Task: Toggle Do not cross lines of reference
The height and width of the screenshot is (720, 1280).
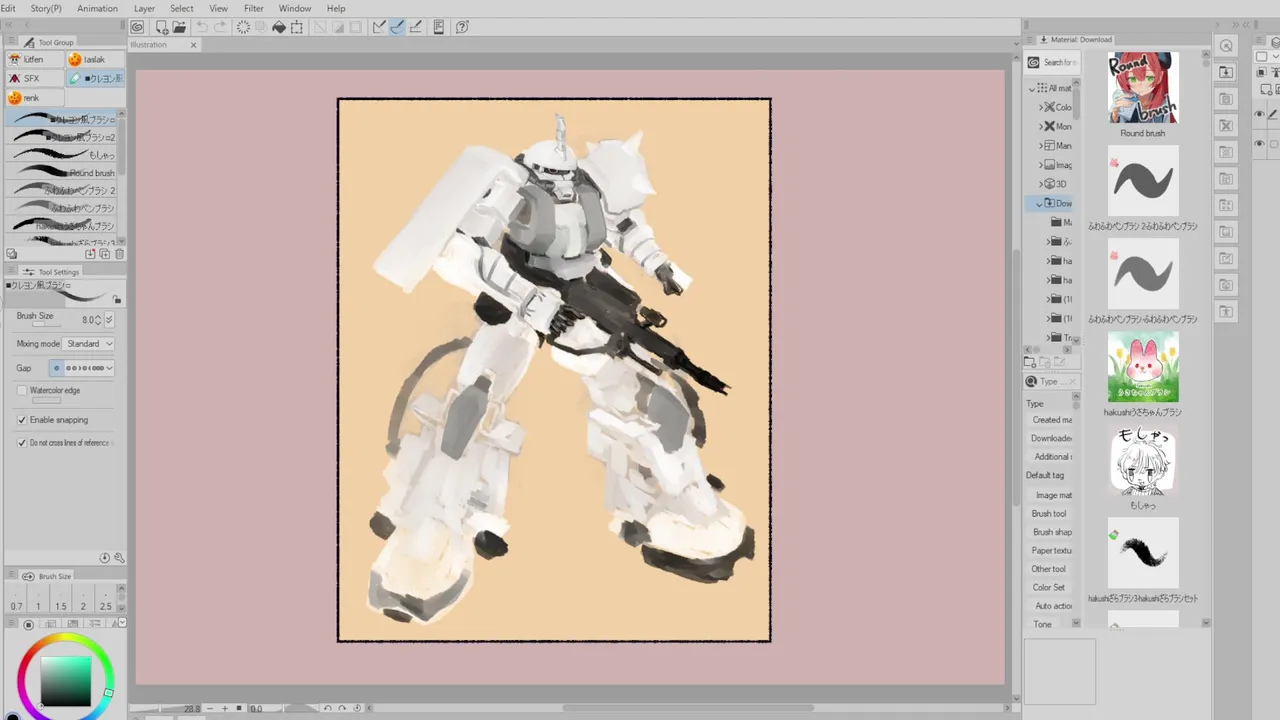Action: [x=22, y=442]
